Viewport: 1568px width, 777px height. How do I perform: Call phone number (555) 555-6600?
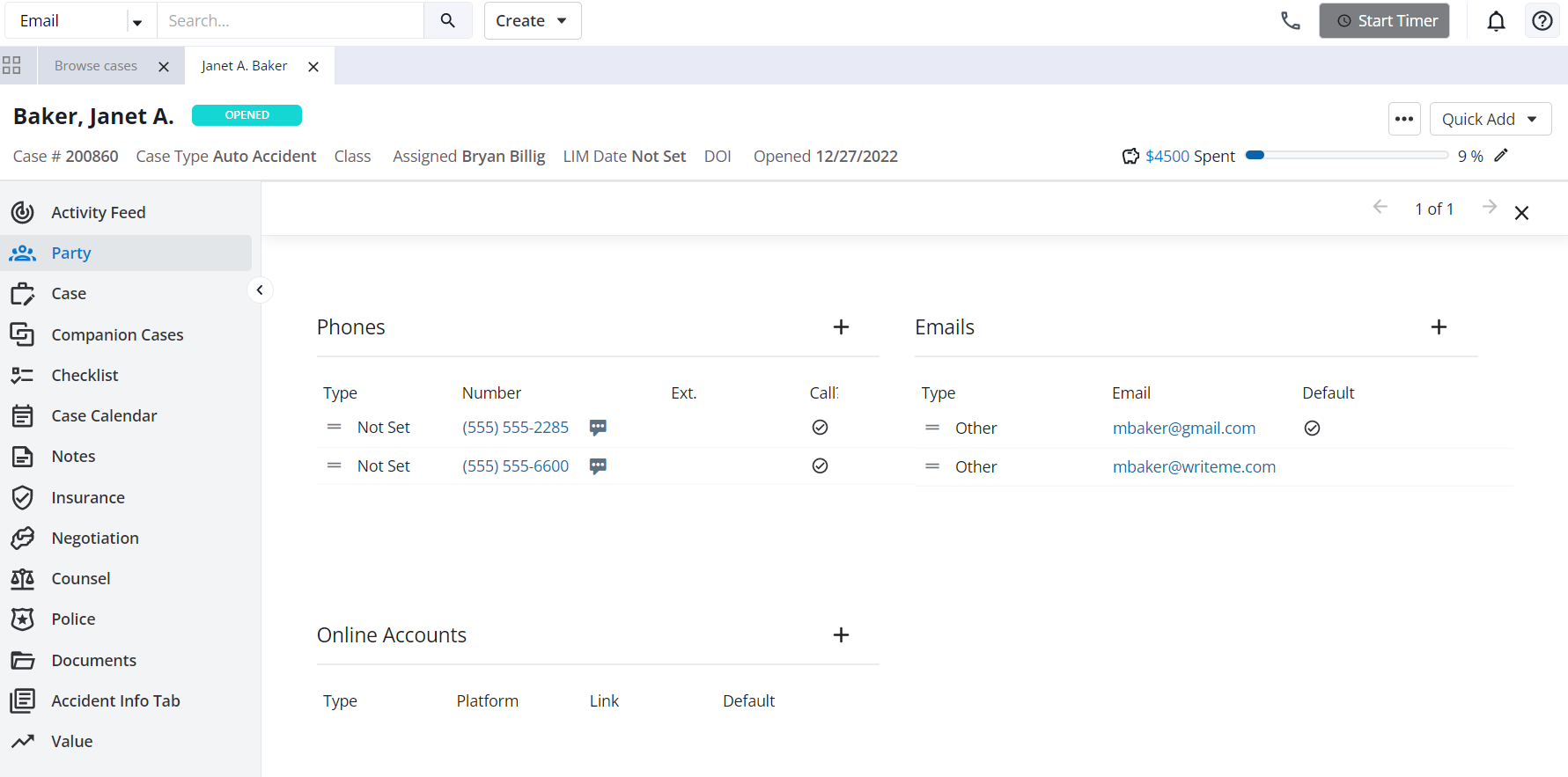pyautogui.click(x=516, y=466)
